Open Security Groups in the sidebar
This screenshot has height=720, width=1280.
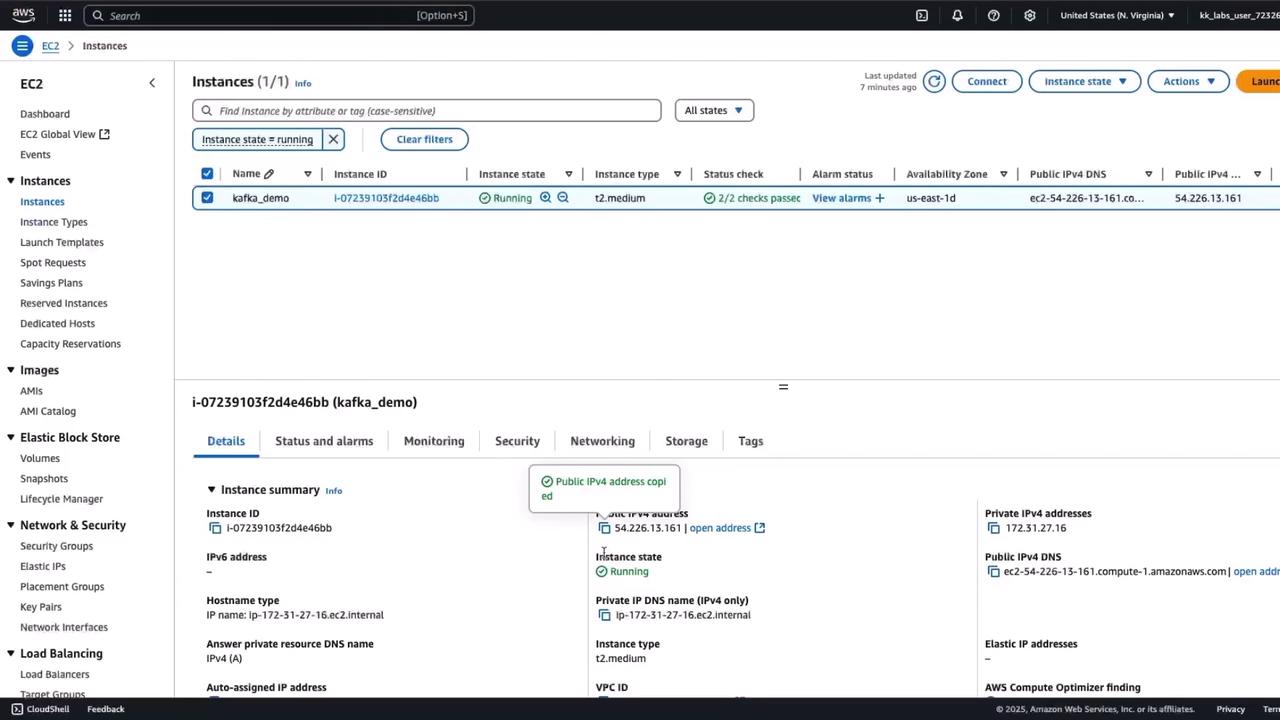point(56,546)
